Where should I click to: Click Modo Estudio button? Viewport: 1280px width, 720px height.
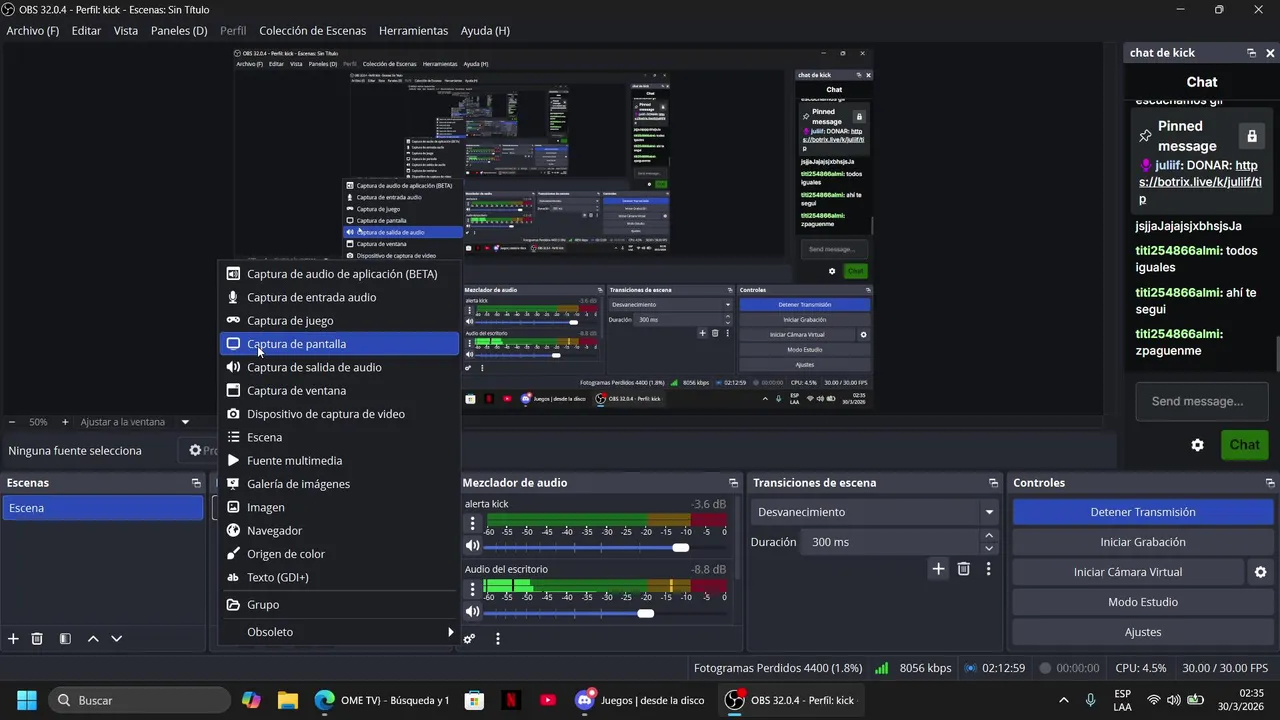1142,602
